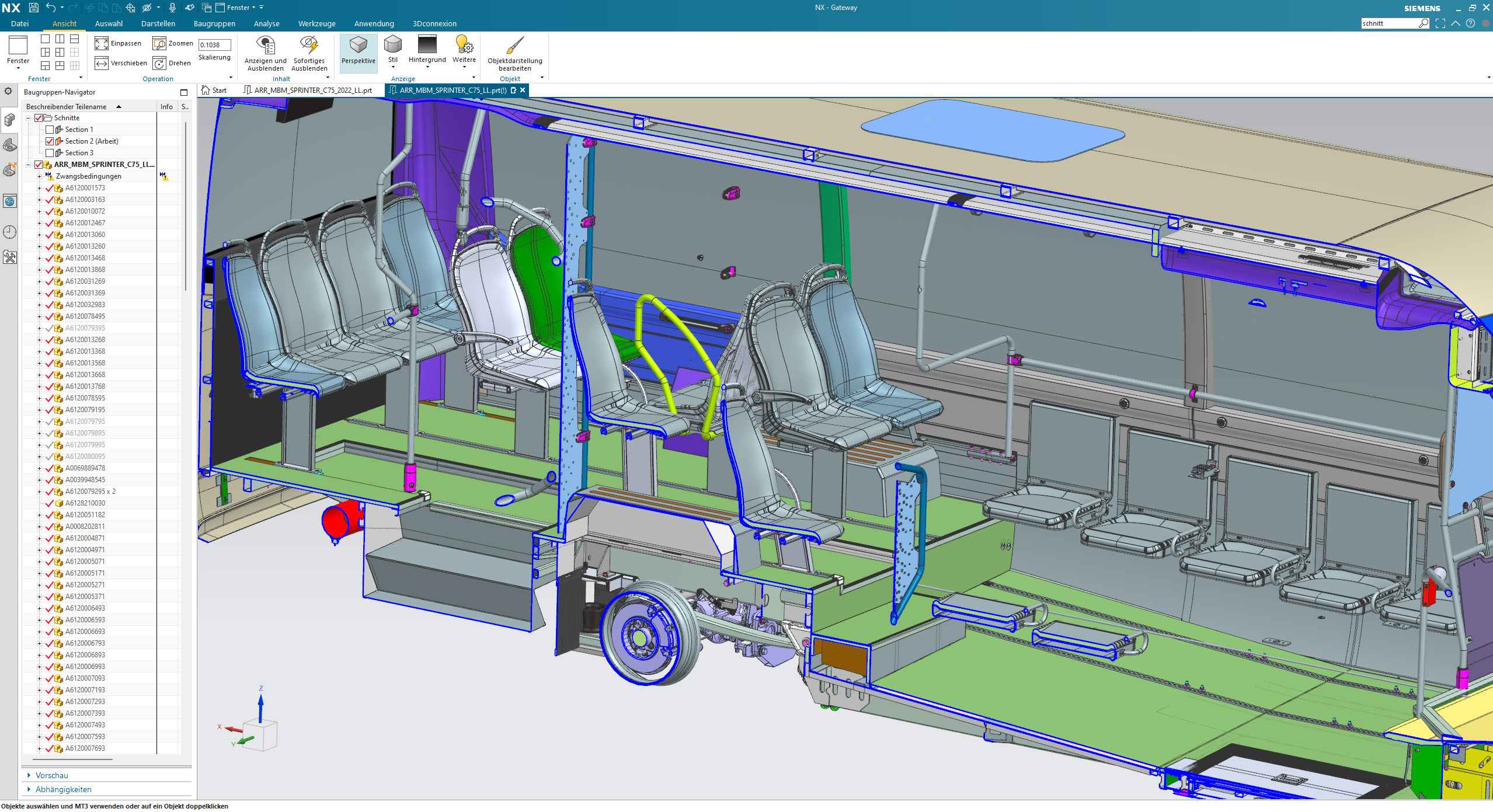Open the Baugruppen ribbon tab
This screenshot has width=1493, height=812.
214,24
